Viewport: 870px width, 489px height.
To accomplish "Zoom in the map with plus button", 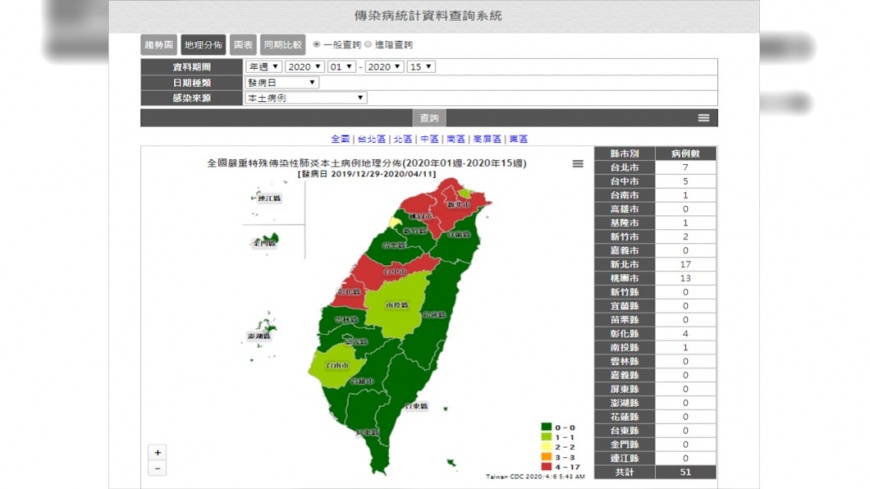I will click(158, 452).
